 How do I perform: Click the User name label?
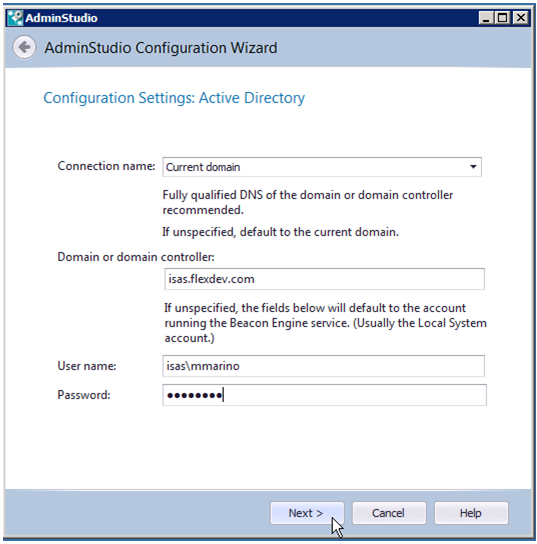click(x=87, y=366)
